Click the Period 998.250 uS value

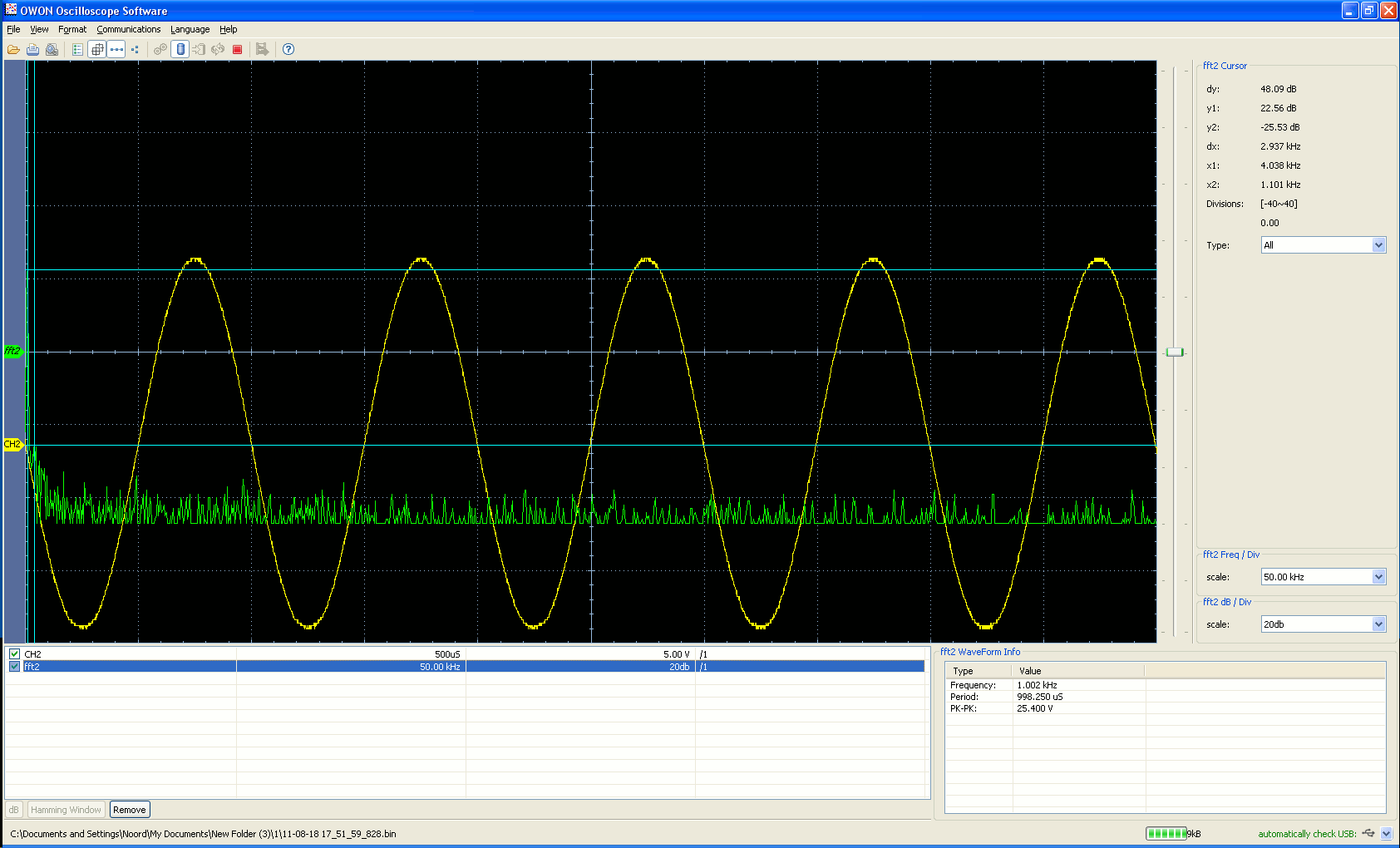click(x=1040, y=697)
